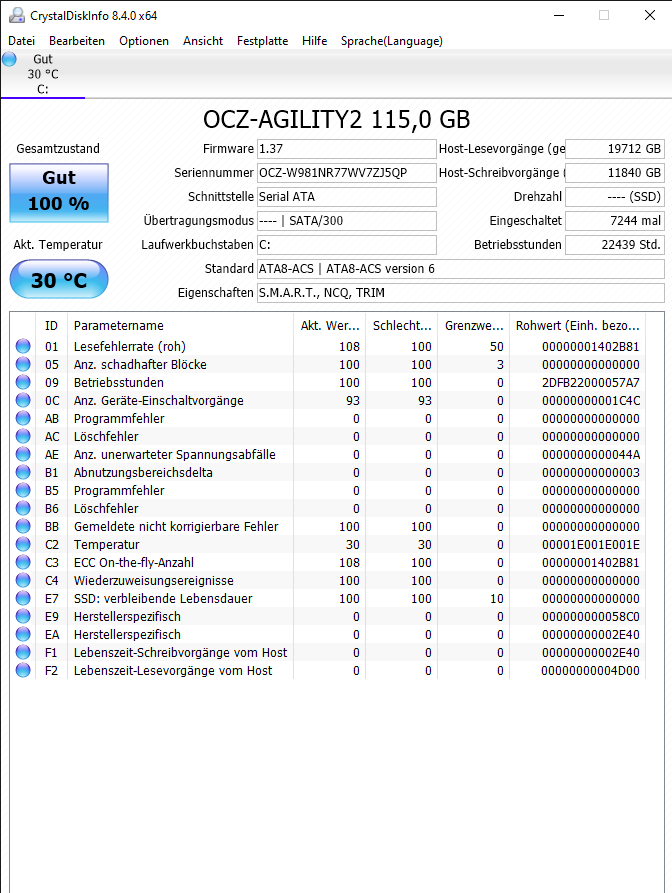Click status orb of Wiederzuweisungsereignisse row

tap(23, 580)
